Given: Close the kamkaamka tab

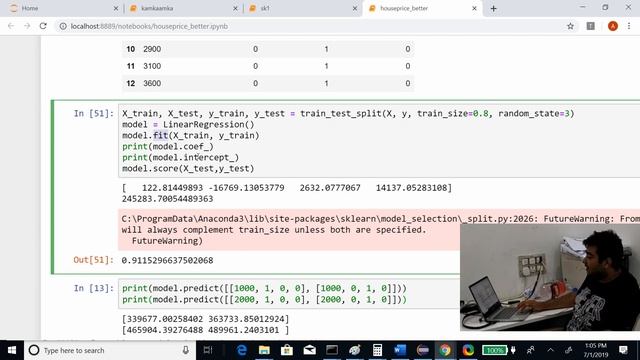Looking at the screenshot, I should pos(235,8).
